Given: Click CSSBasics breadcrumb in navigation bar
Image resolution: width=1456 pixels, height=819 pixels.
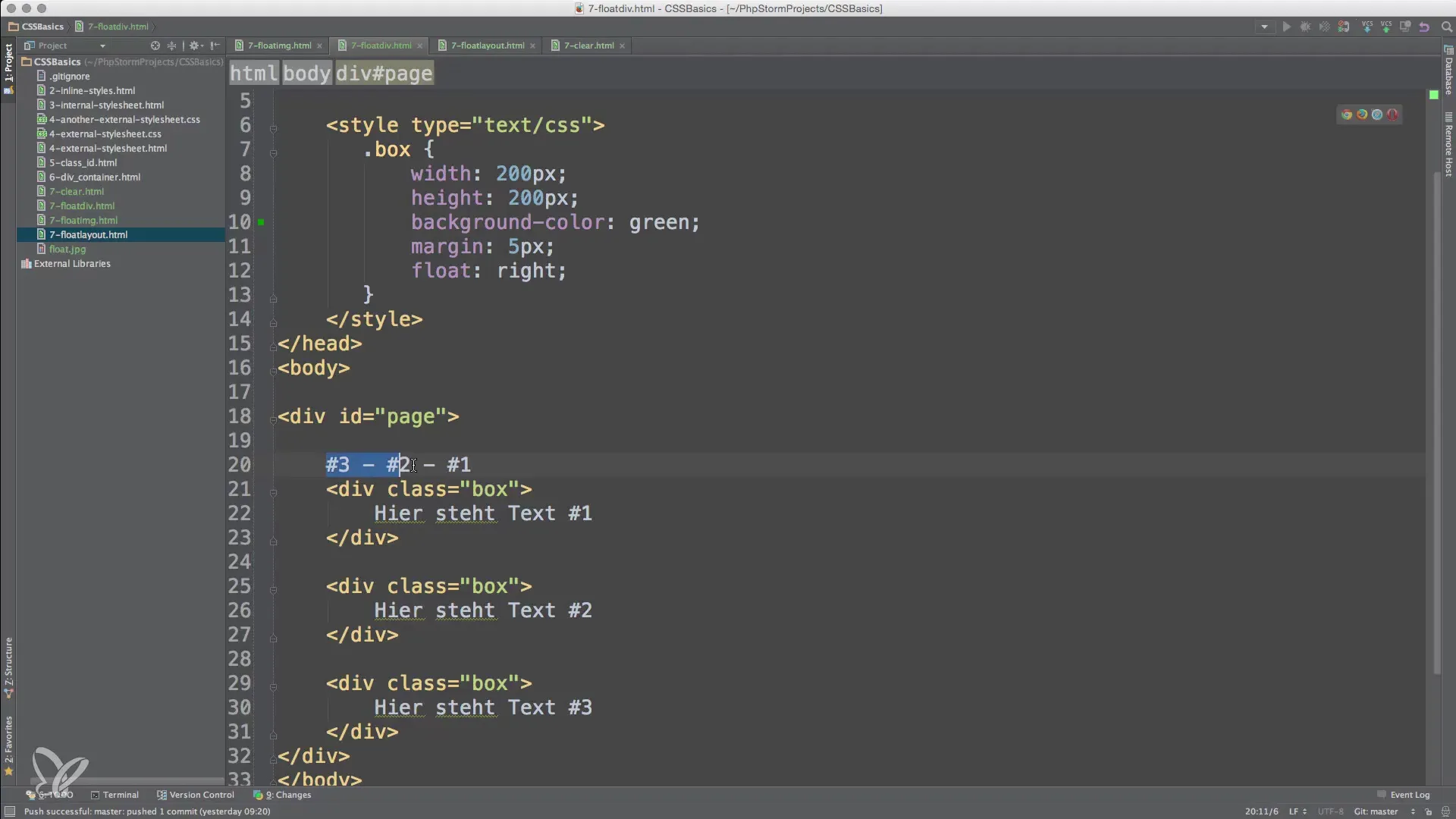Looking at the screenshot, I should pyautogui.click(x=36, y=27).
